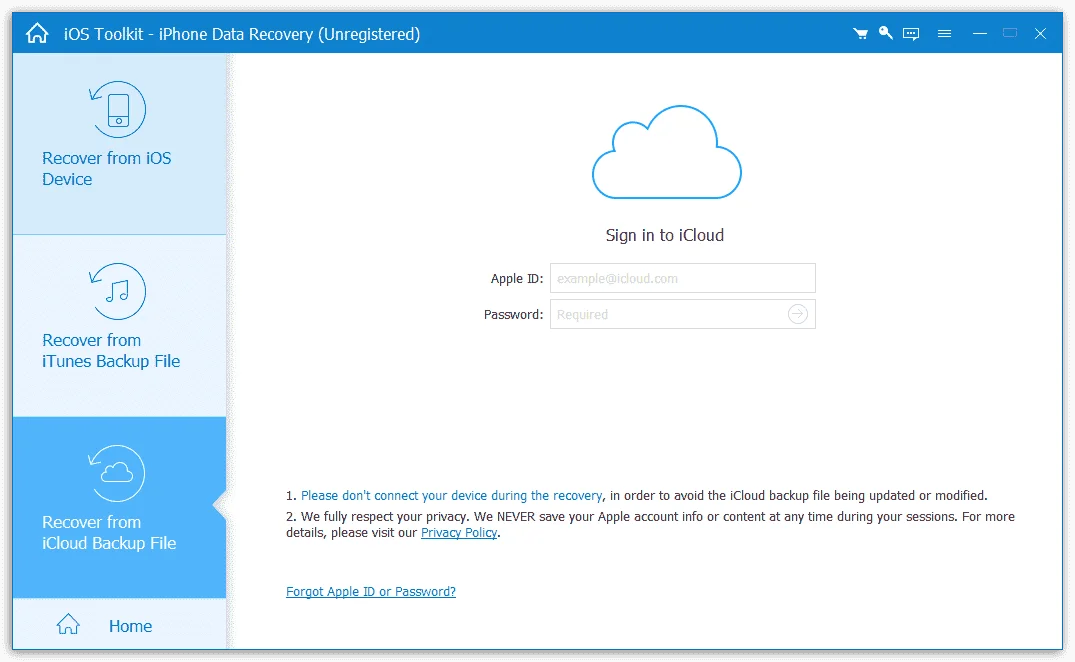Select Recover from iTunes Backup File tab
Viewport: 1075px width, 662px height.
point(119,326)
